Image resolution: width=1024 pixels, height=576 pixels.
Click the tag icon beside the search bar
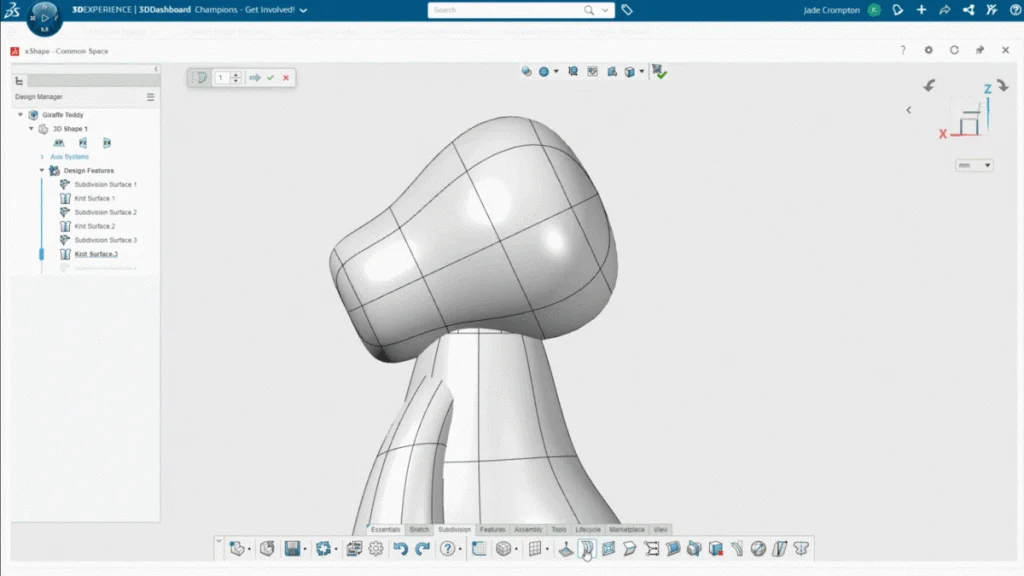(627, 10)
